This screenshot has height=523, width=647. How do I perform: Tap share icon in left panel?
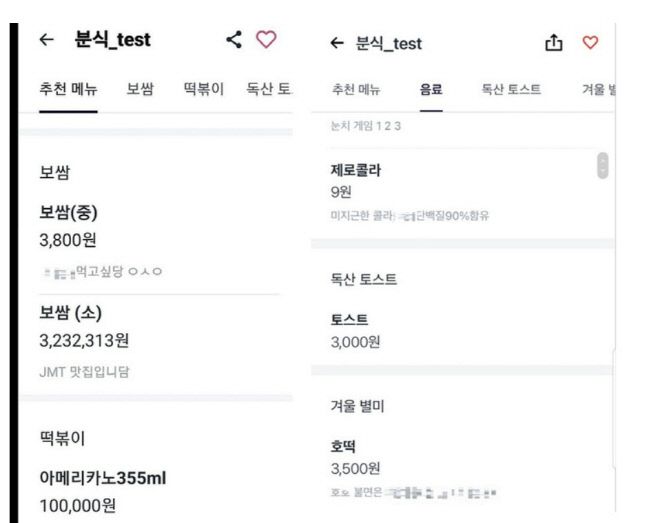click(234, 40)
